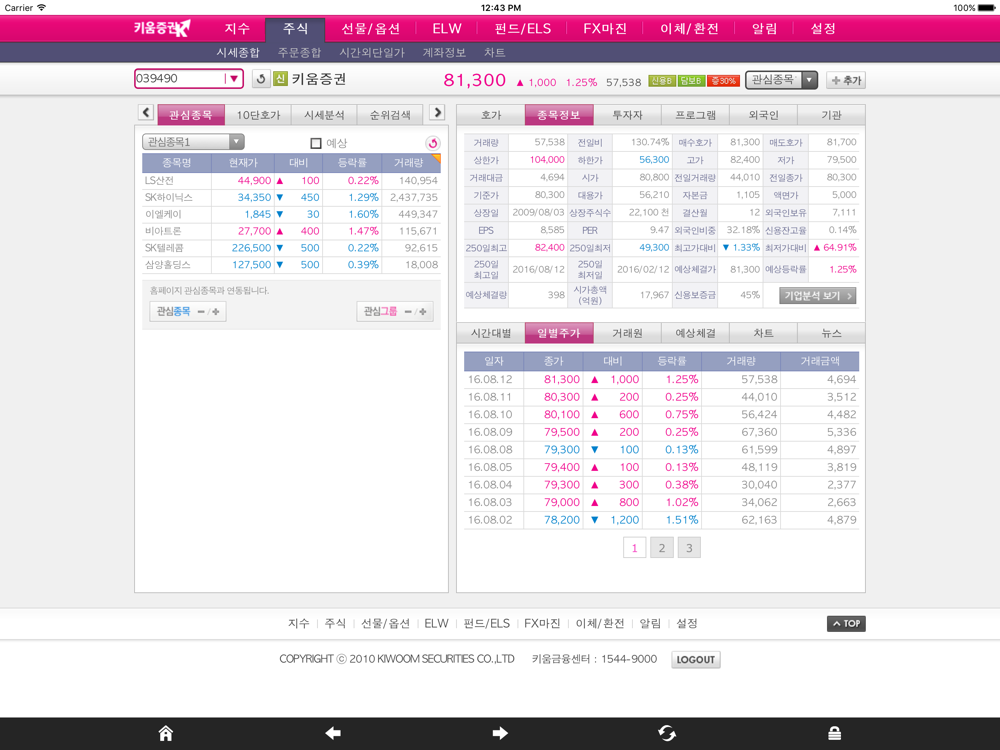The image size is (1000, 750).
Task: Switch to the 예상체결 tab
Action: coord(696,333)
